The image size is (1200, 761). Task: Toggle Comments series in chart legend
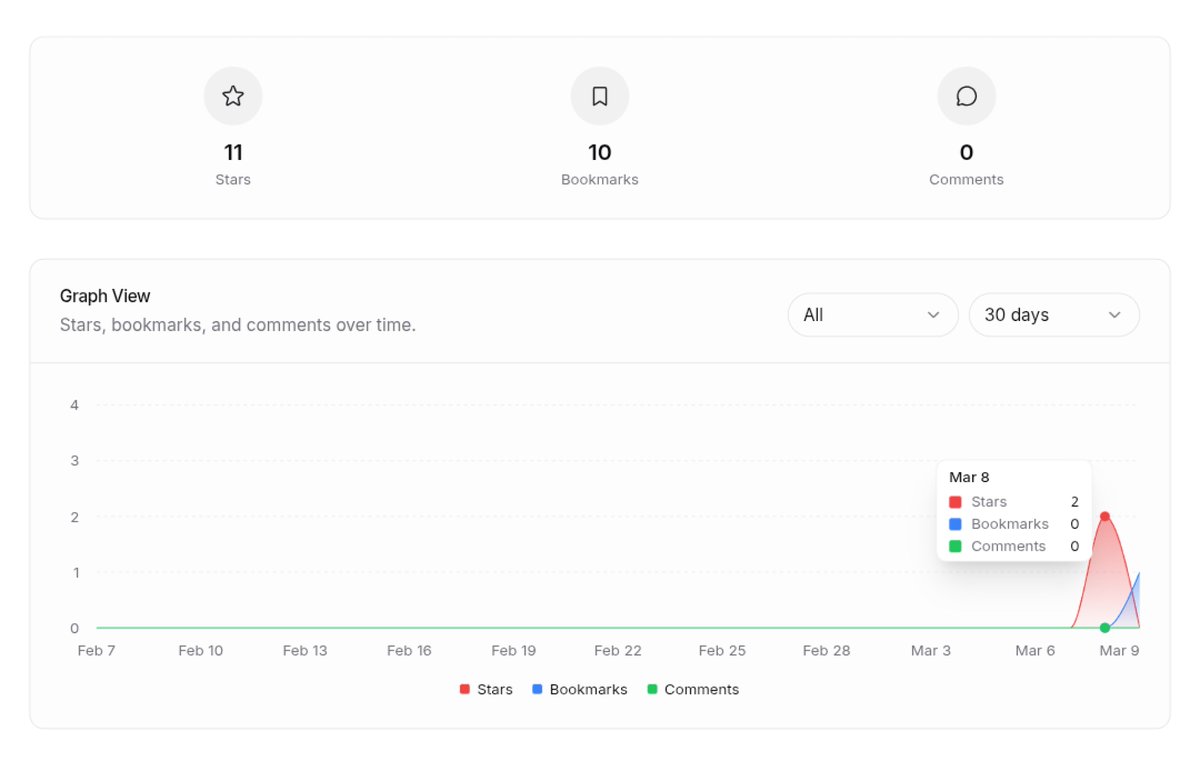[693, 689]
